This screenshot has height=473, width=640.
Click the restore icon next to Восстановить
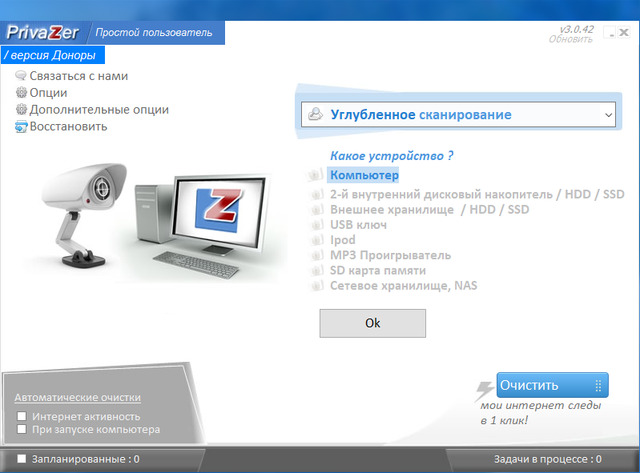(21, 127)
